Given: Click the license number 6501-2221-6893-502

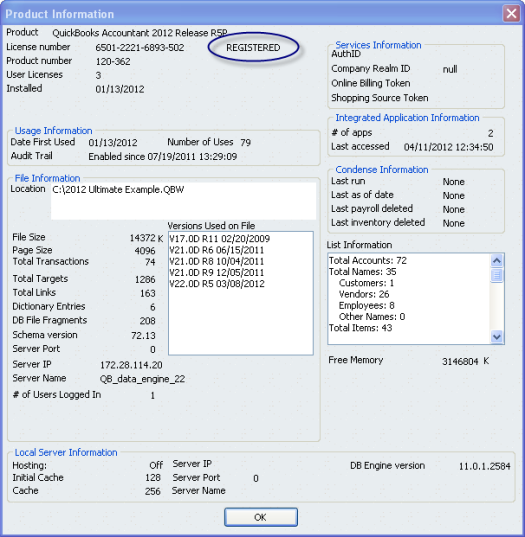Looking at the screenshot, I should coord(140,47).
